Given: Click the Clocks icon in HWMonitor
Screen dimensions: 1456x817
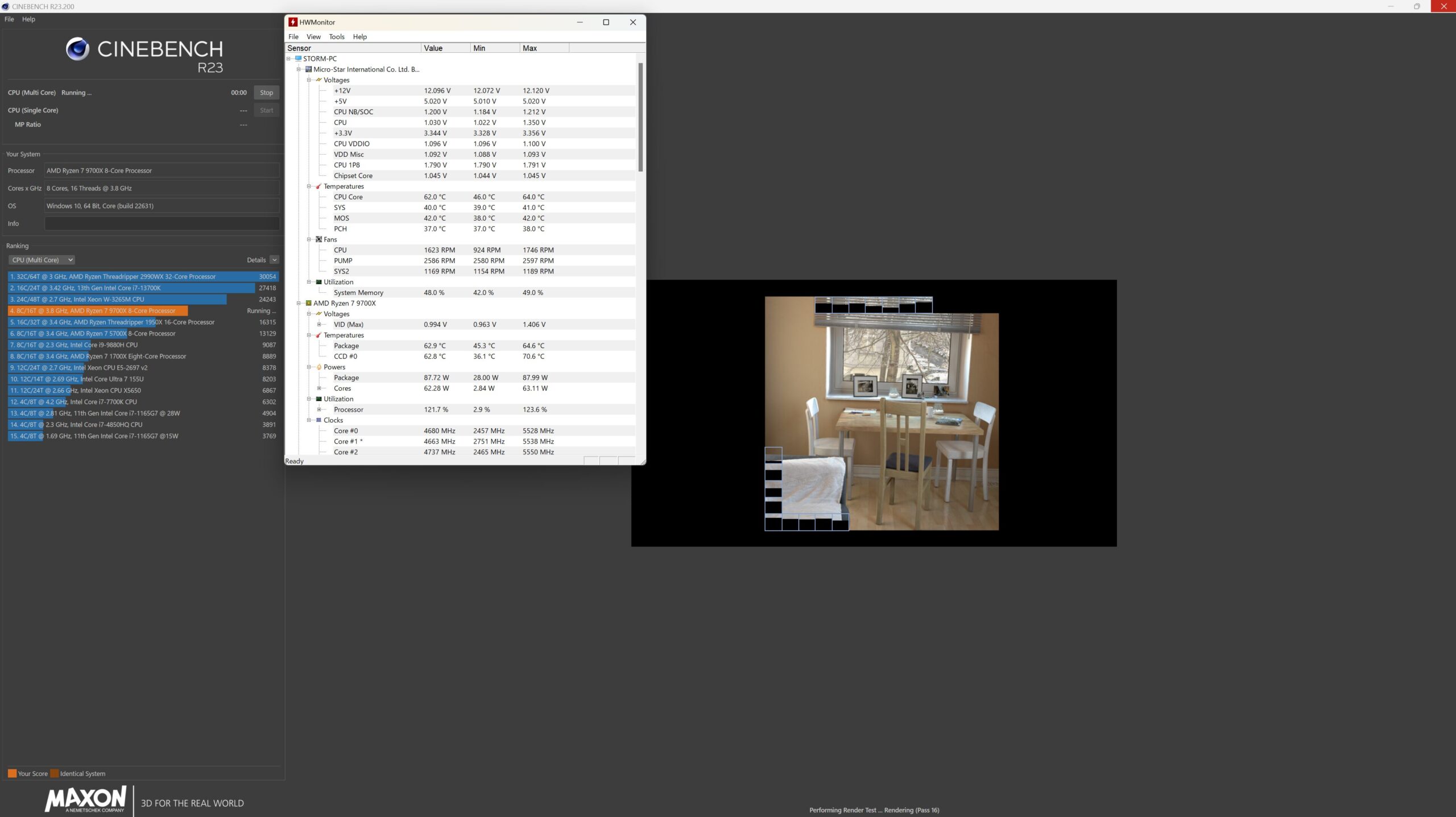Looking at the screenshot, I should [x=318, y=420].
